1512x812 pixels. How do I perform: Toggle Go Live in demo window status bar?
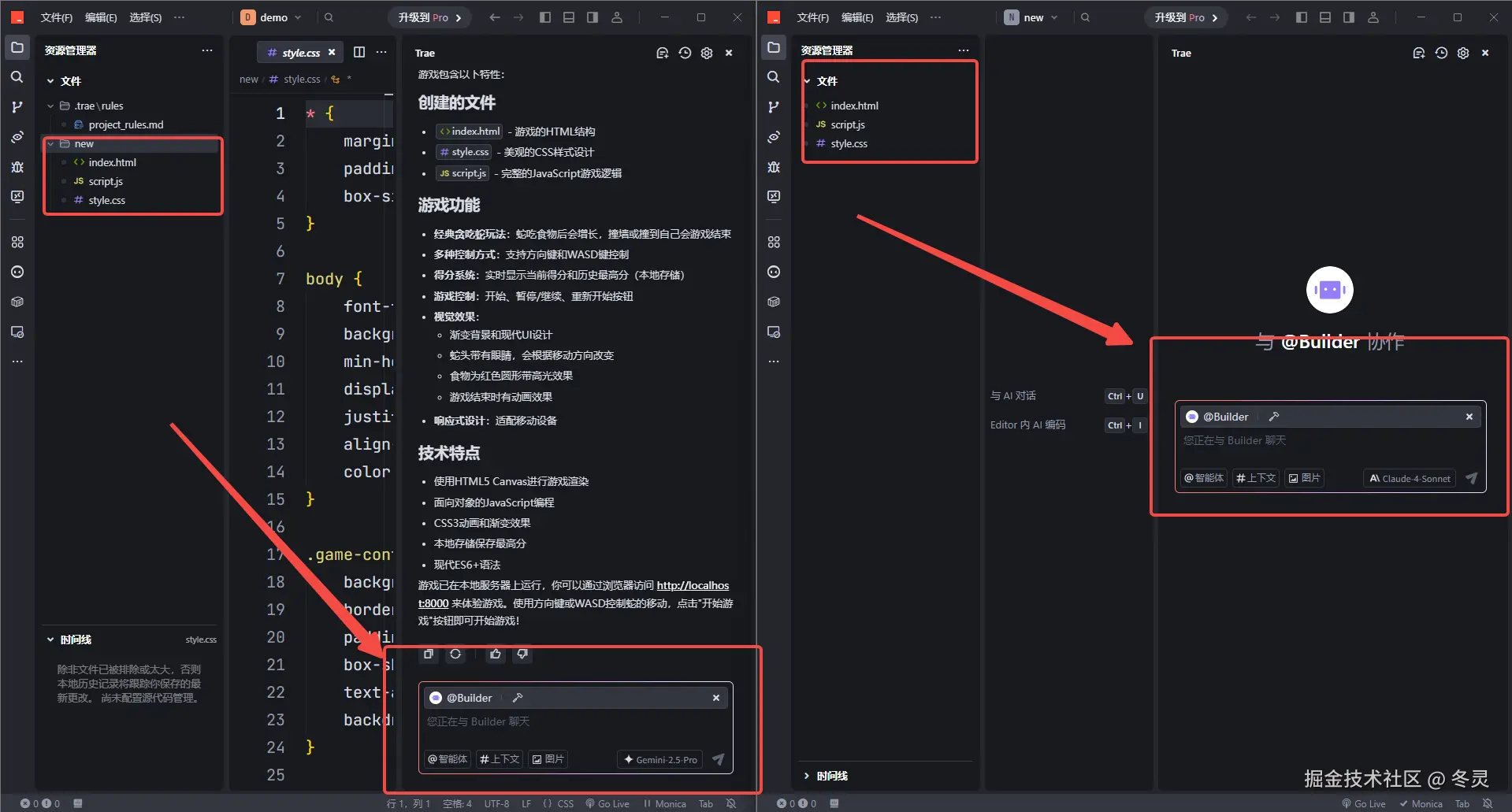coord(607,803)
